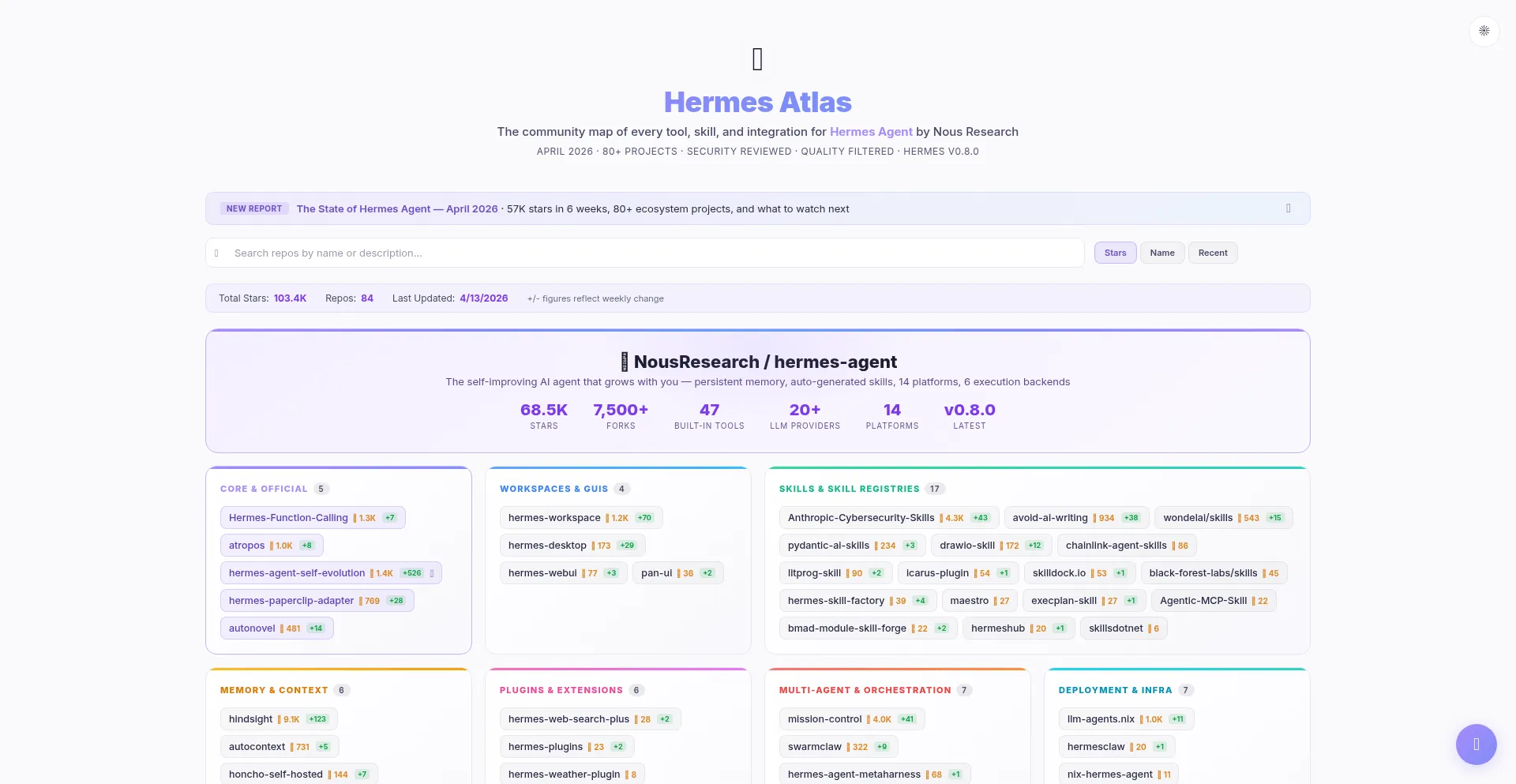Open hermes-agent-metaharness repo chip
This screenshot has width=1516, height=784.
coord(875,775)
